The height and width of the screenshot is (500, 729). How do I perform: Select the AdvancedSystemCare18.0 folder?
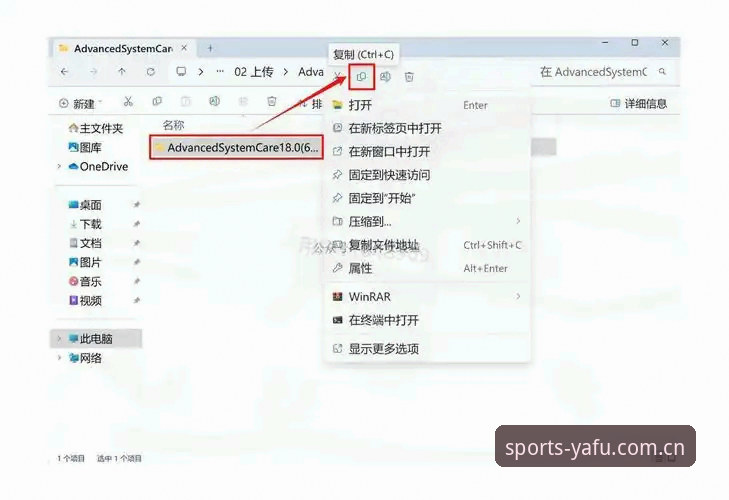pos(236,147)
